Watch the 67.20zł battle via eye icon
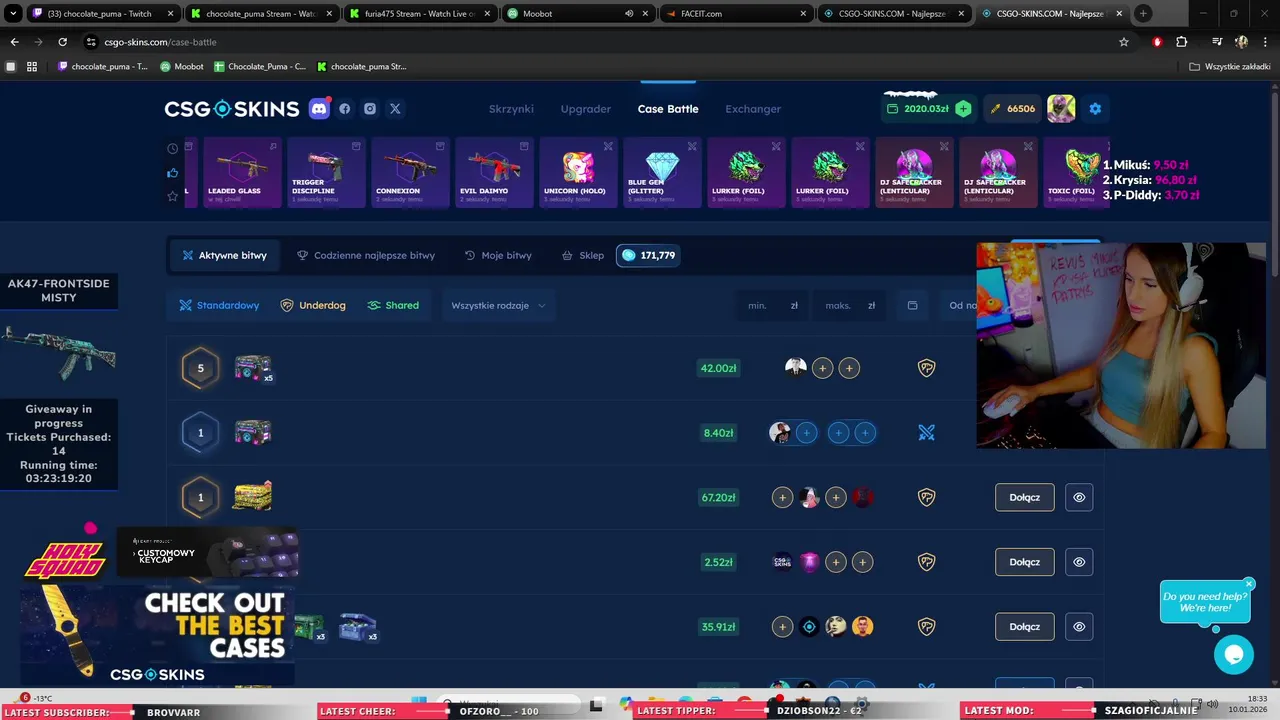 (x=1079, y=497)
